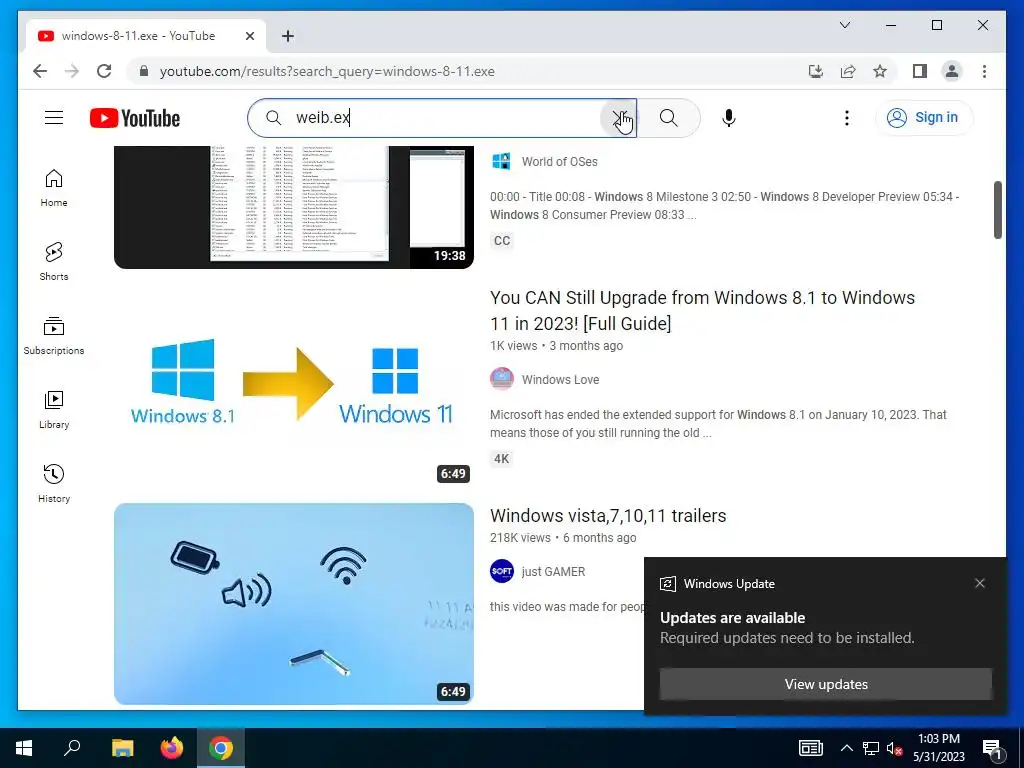The width and height of the screenshot is (1024, 768).
Task: Open Chrome profile avatar
Action: pos(952,71)
